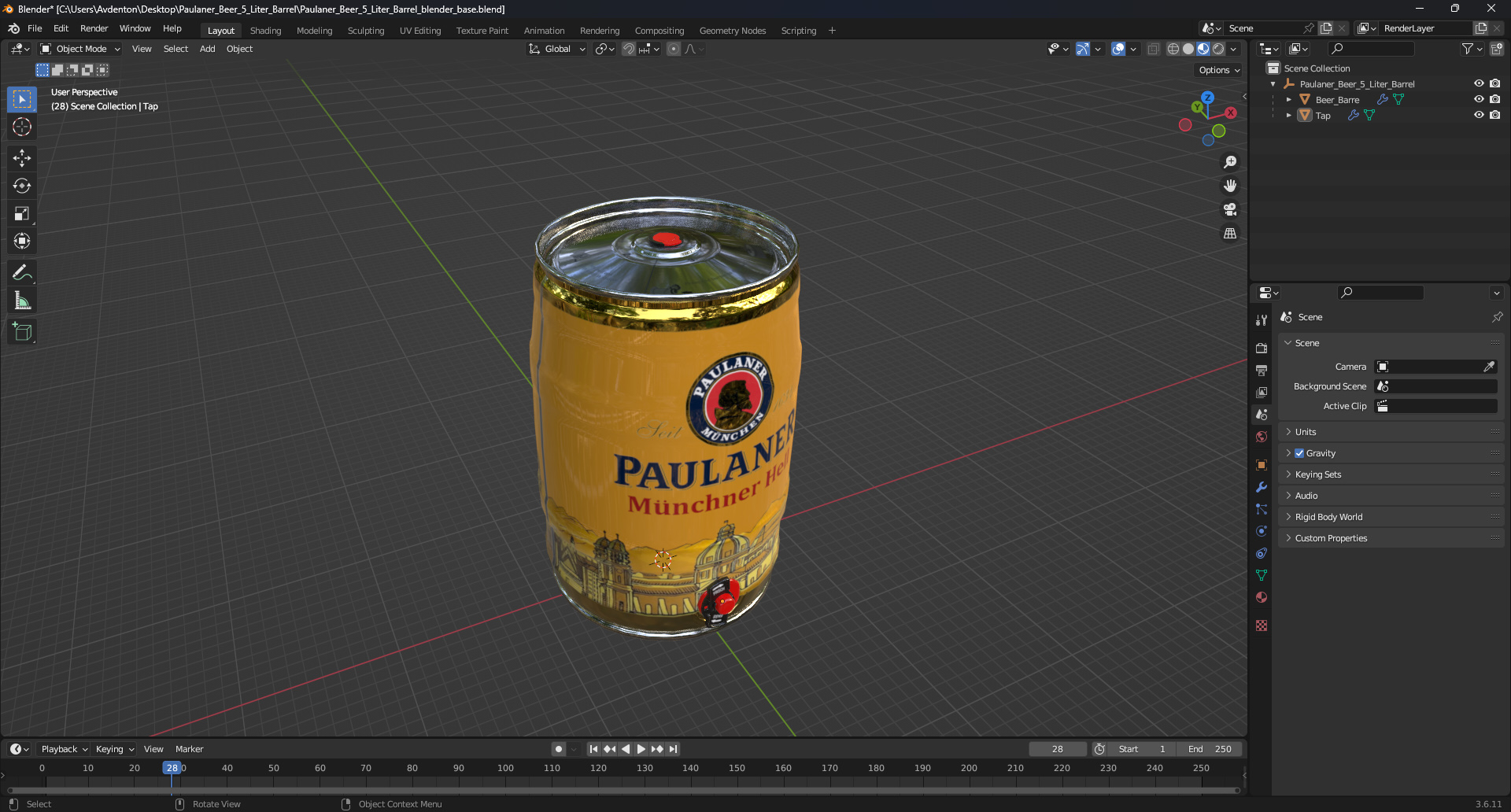Open the File menu

[35, 28]
